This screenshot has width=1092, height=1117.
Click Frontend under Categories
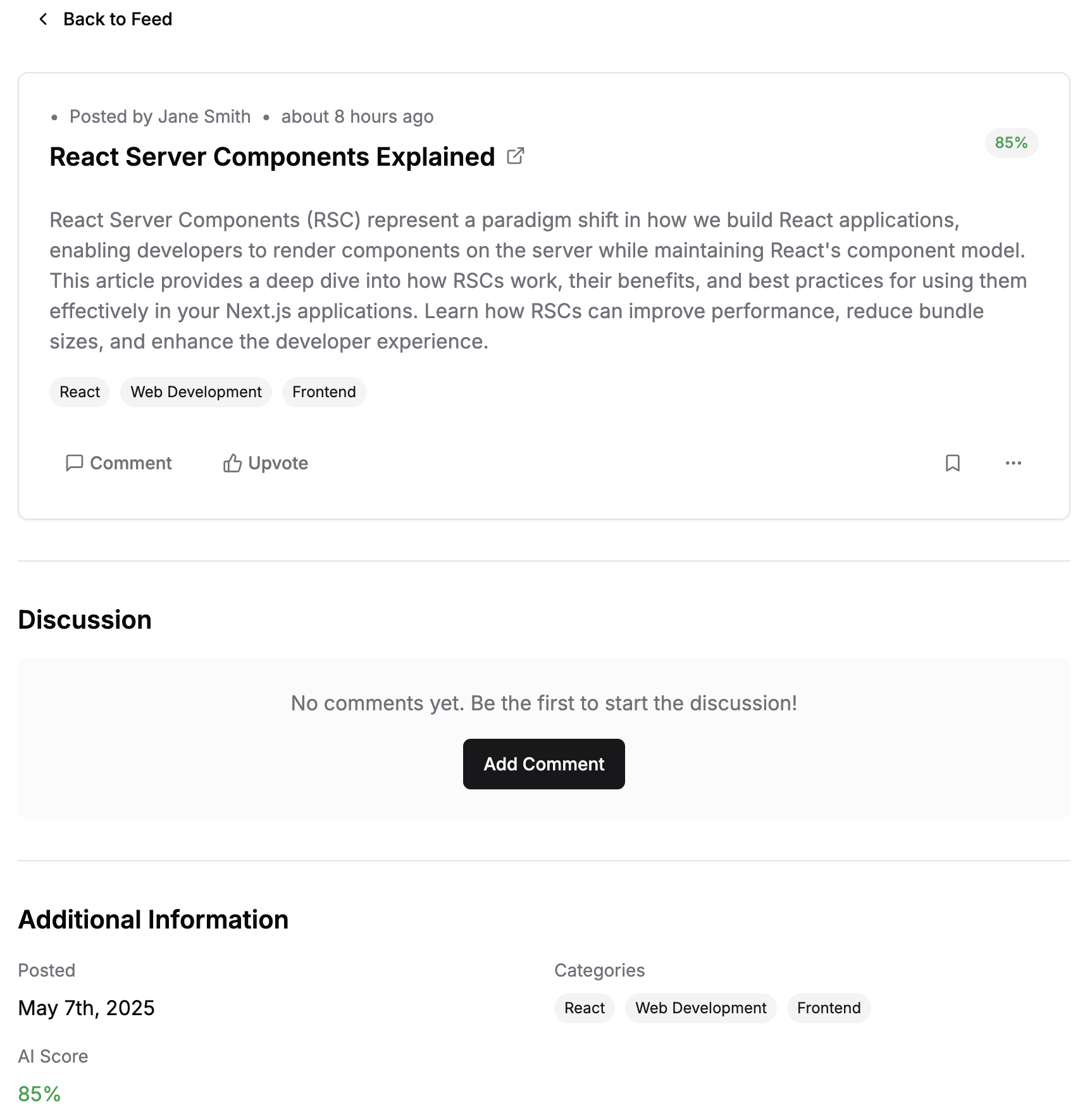coord(829,1008)
